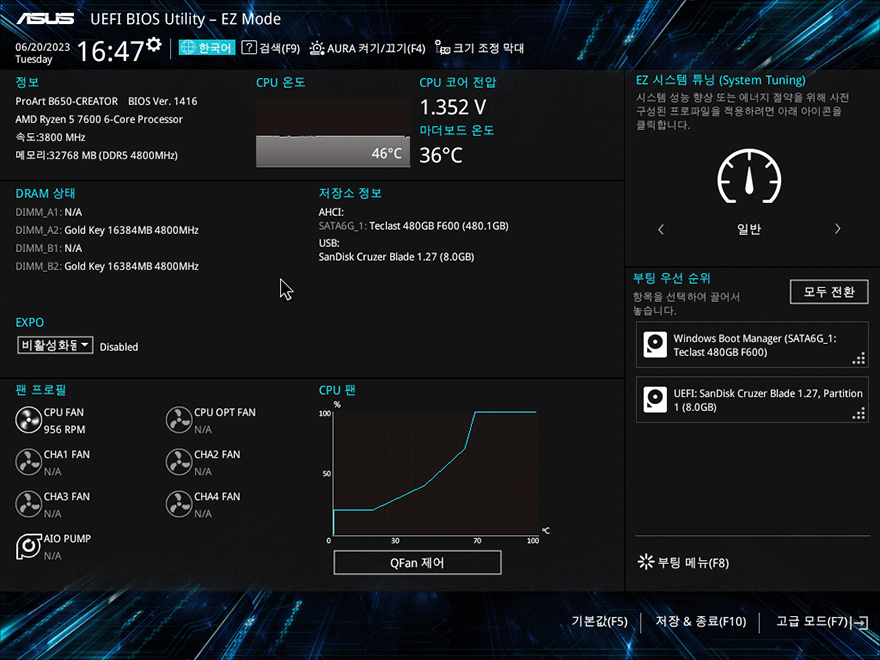
Task: Click the 956 RPM fan speed
Action: 65,429
